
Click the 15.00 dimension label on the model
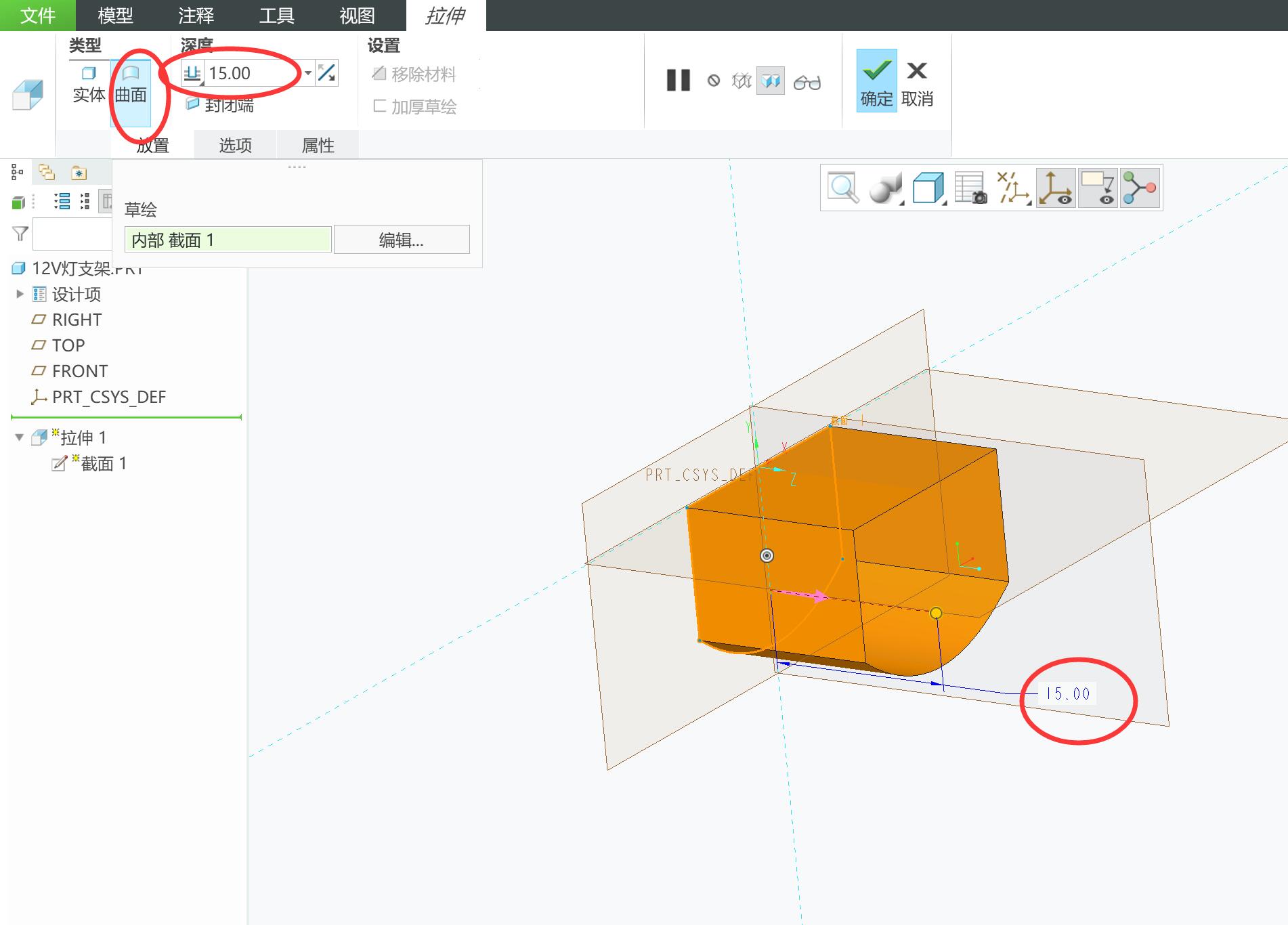click(x=1067, y=693)
